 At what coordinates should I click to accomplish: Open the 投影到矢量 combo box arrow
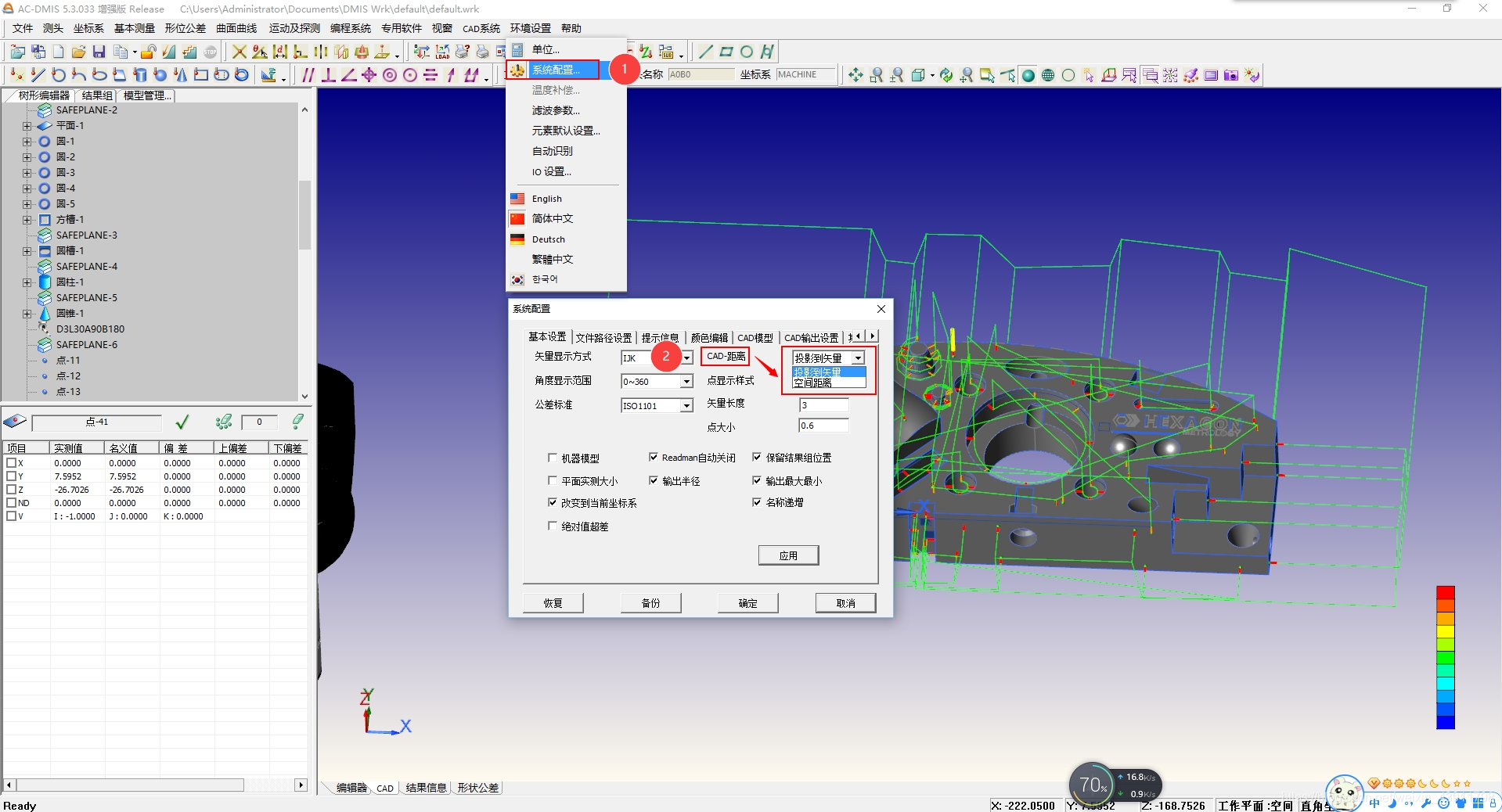[x=859, y=358]
